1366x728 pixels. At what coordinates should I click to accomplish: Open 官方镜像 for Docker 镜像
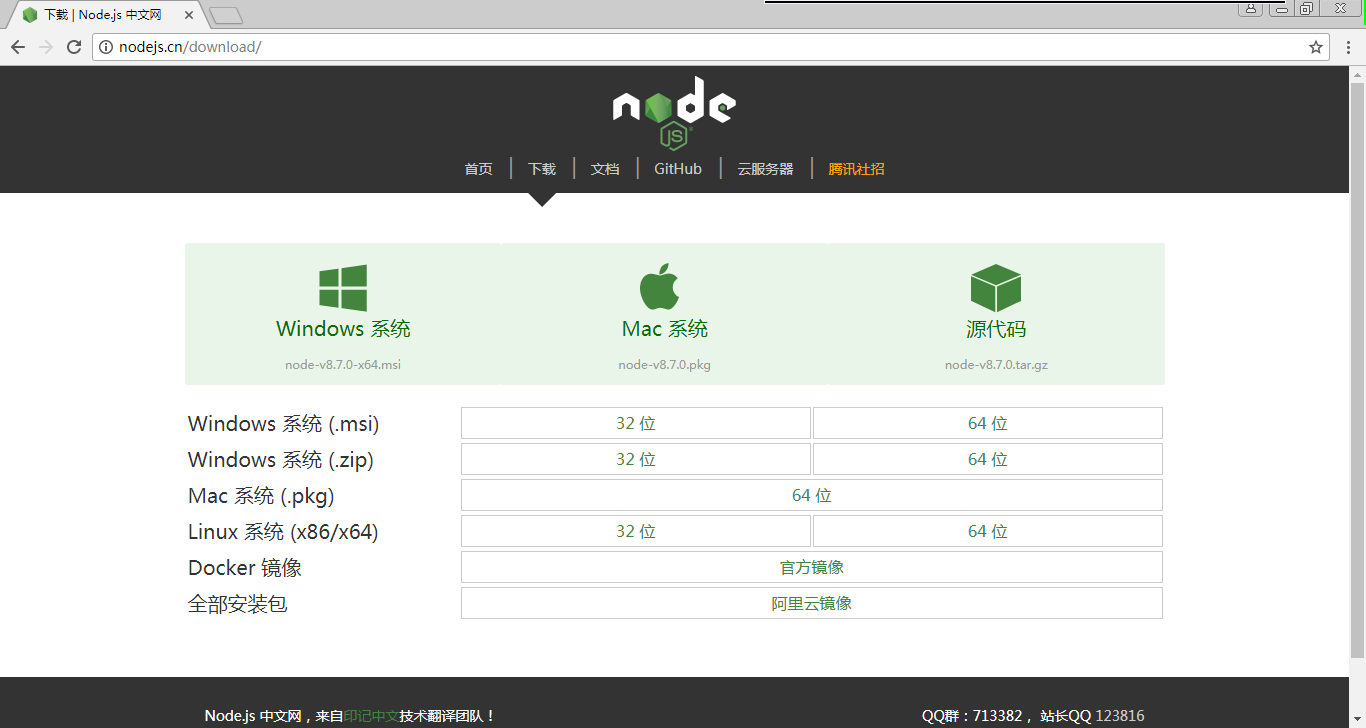(x=812, y=567)
